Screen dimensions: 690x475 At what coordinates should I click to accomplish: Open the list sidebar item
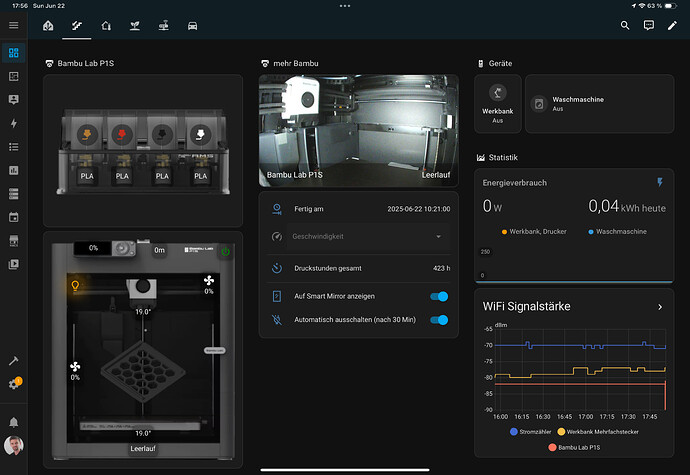pos(14,147)
